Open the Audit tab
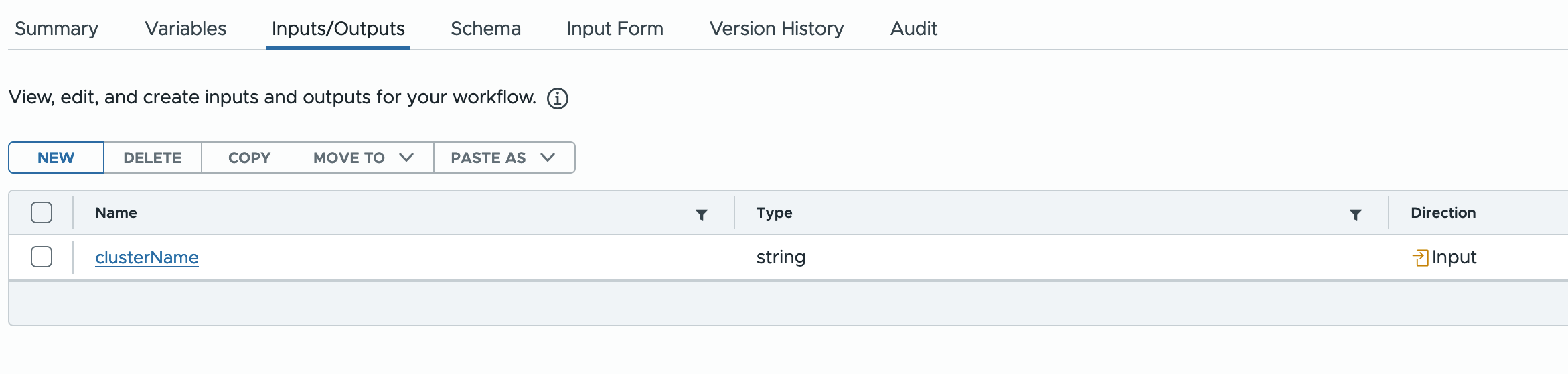Image resolution: width=1568 pixels, height=374 pixels. tap(914, 29)
